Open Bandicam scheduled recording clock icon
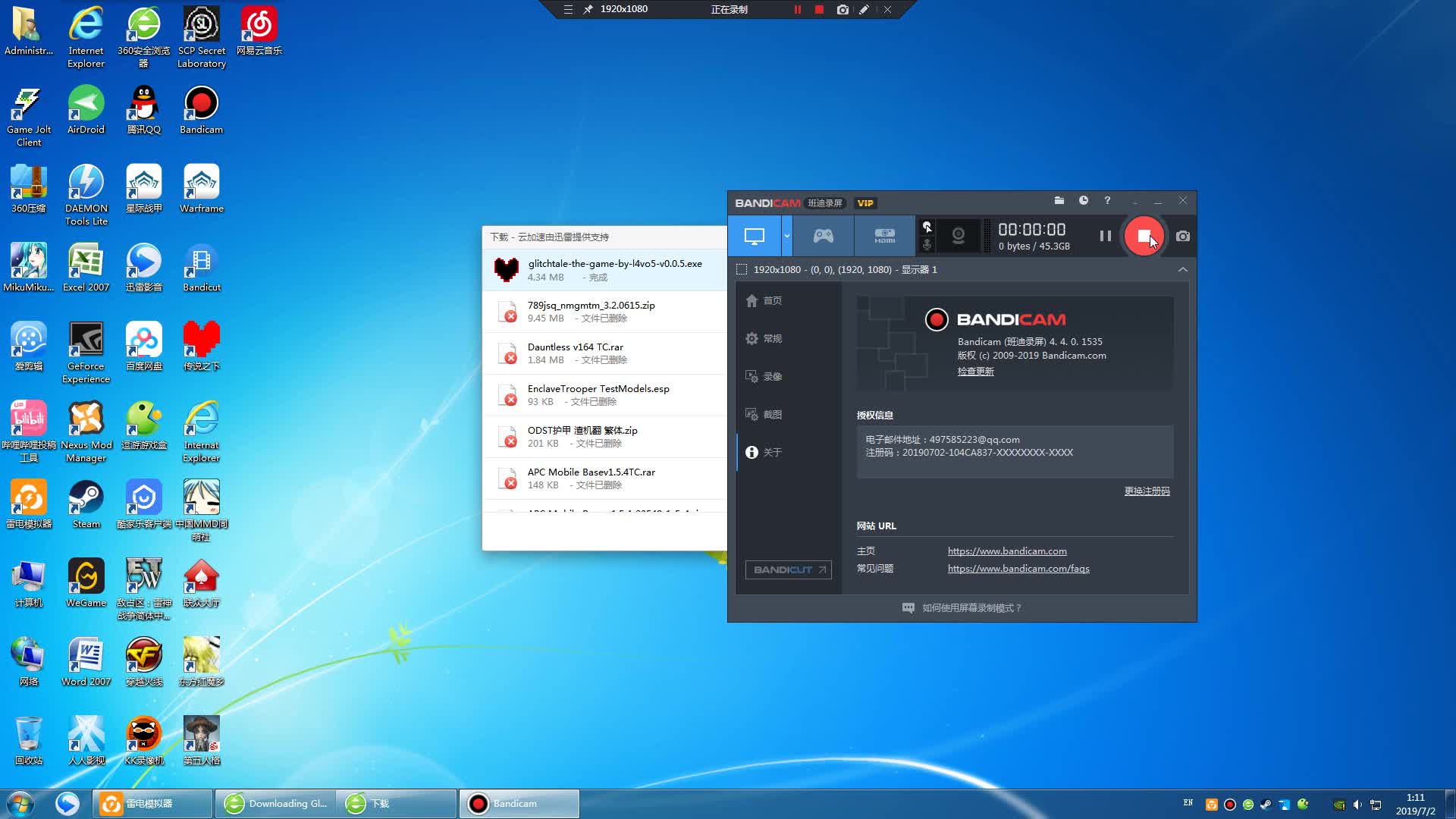The height and width of the screenshot is (819, 1456). [1084, 201]
